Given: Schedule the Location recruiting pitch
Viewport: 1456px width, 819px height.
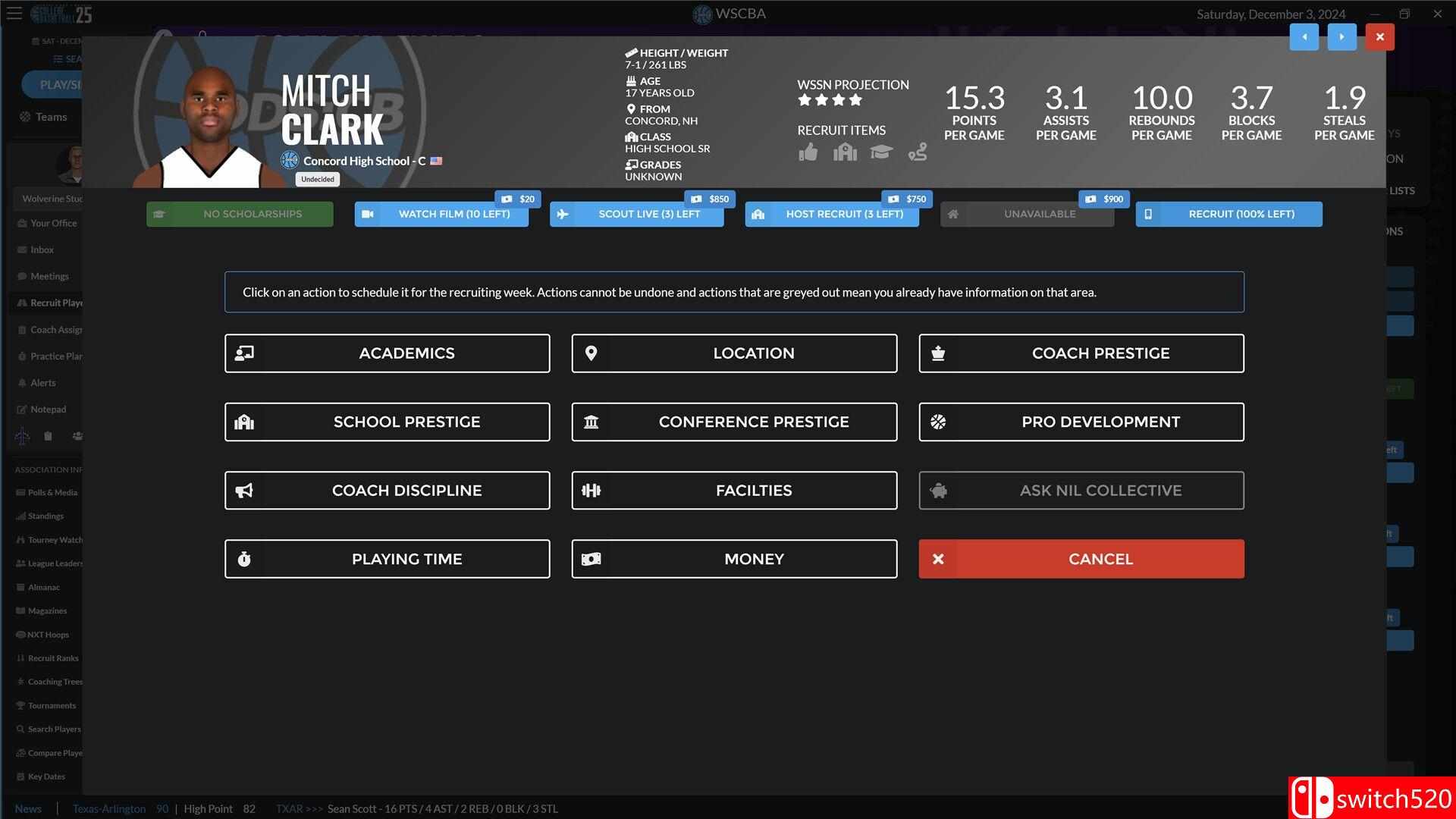Looking at the screenshot, I should pyautogui.click(x=734, y=353).
